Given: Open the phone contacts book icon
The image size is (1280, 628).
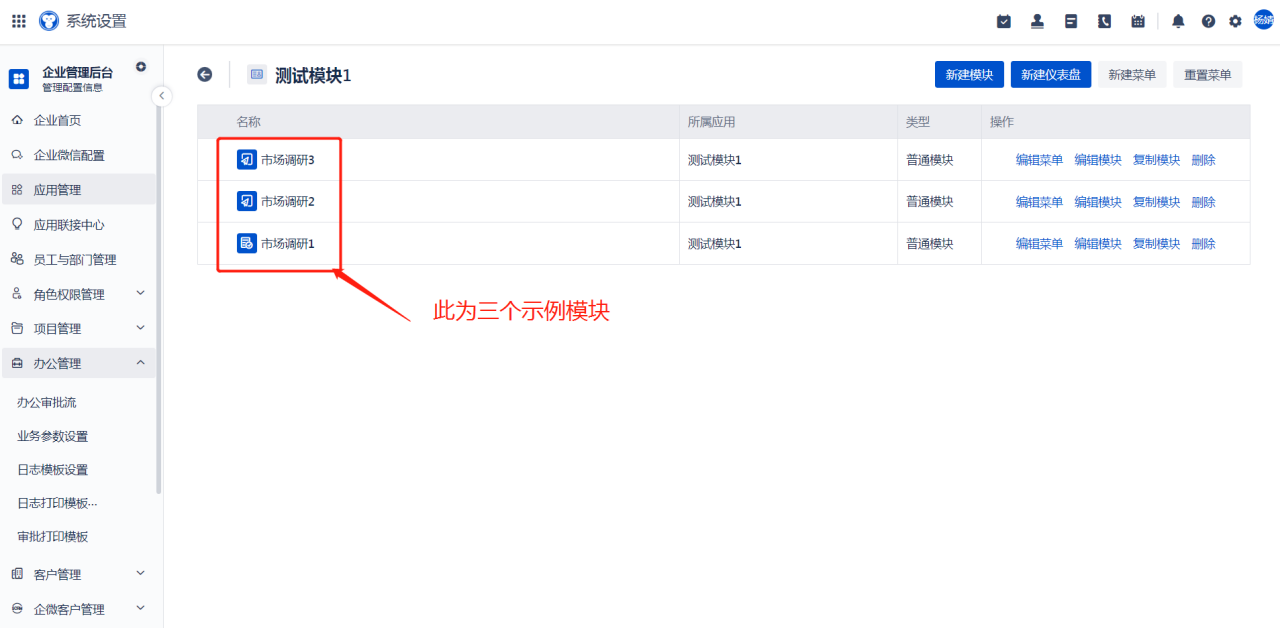Looking at the screenshot, I should tap(1104, 21).
